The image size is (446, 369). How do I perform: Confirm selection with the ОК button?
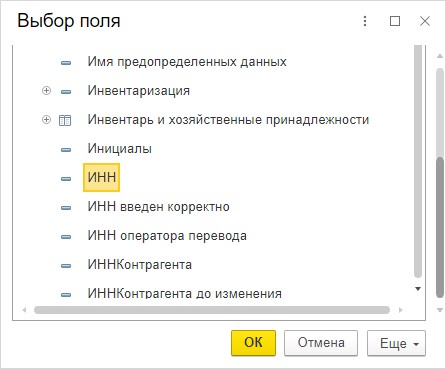tap(253, 343)
